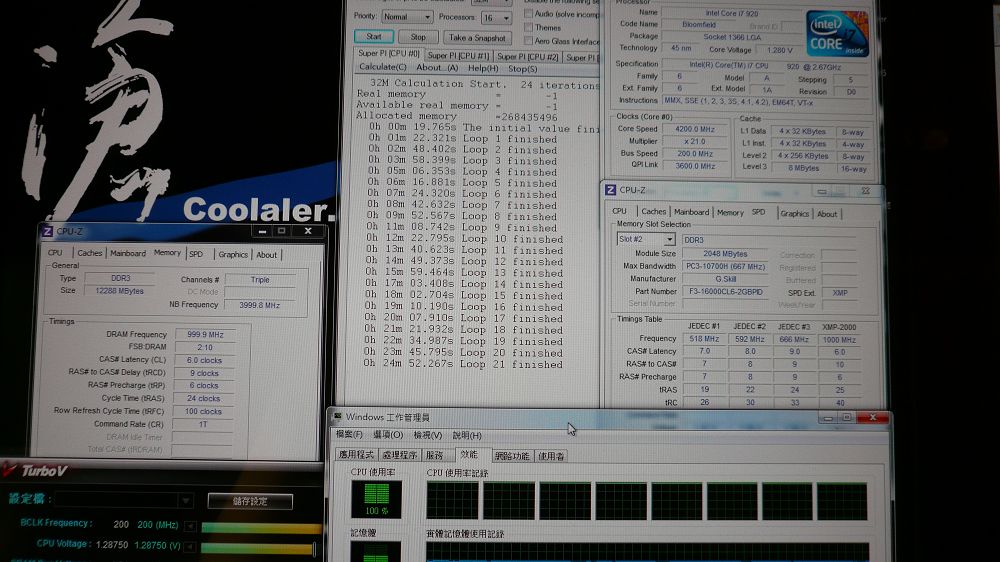1000x562 pixels.
Task: Open the Help(H) menu in Super PI
Action: coord(483,68)
